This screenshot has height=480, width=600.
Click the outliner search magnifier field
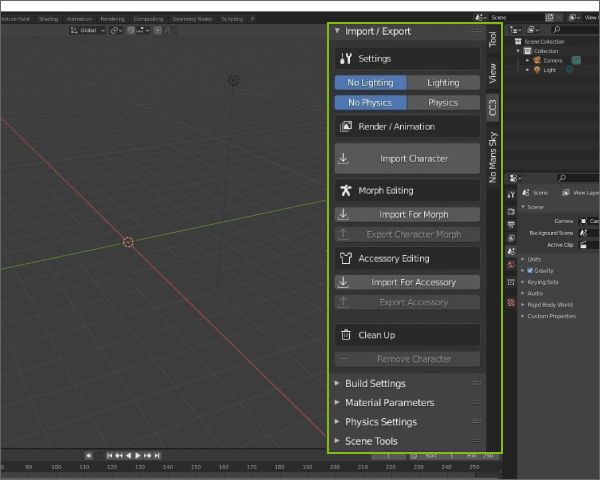click(x=574, y=29)
